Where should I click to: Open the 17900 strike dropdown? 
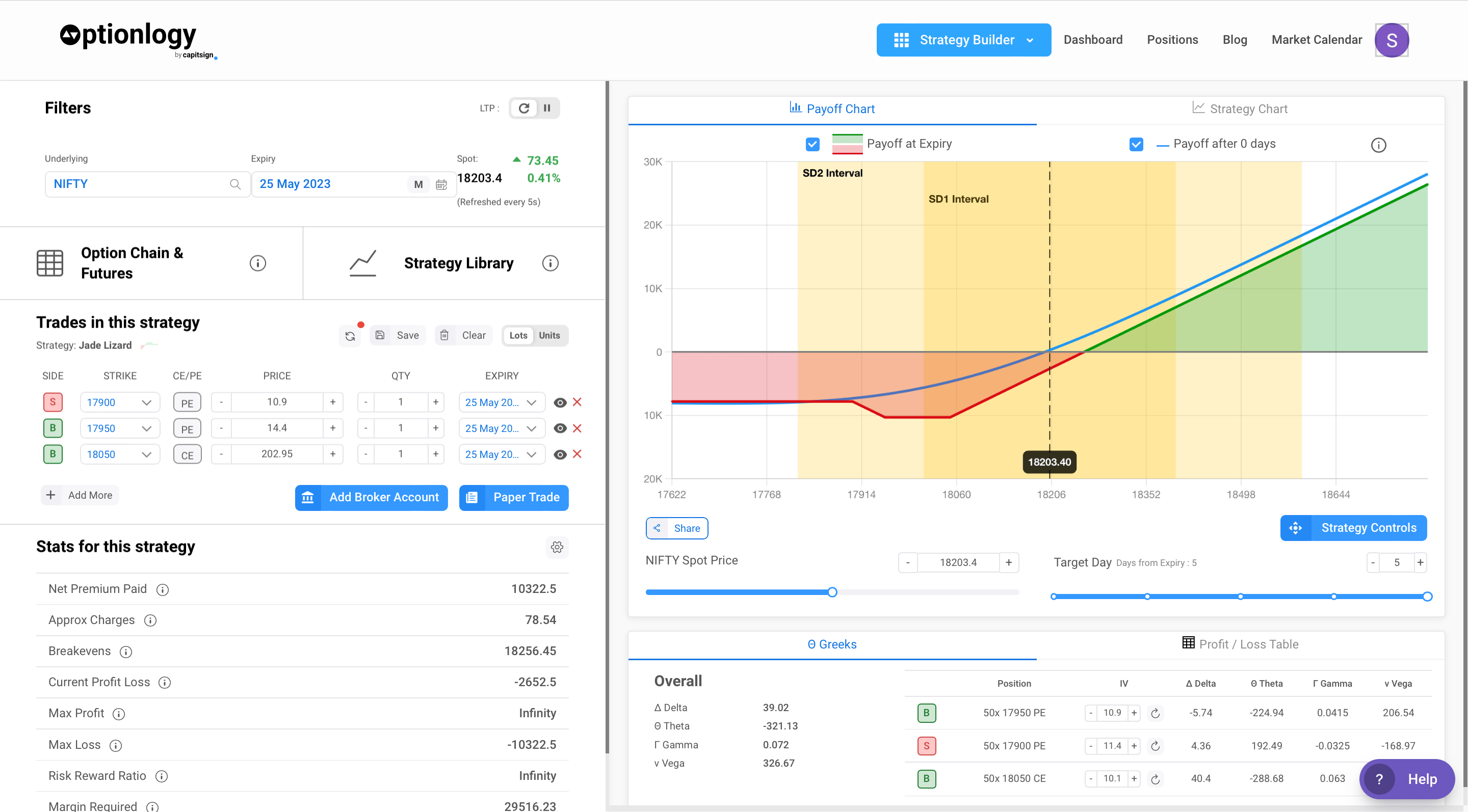[x=120, y=402]
